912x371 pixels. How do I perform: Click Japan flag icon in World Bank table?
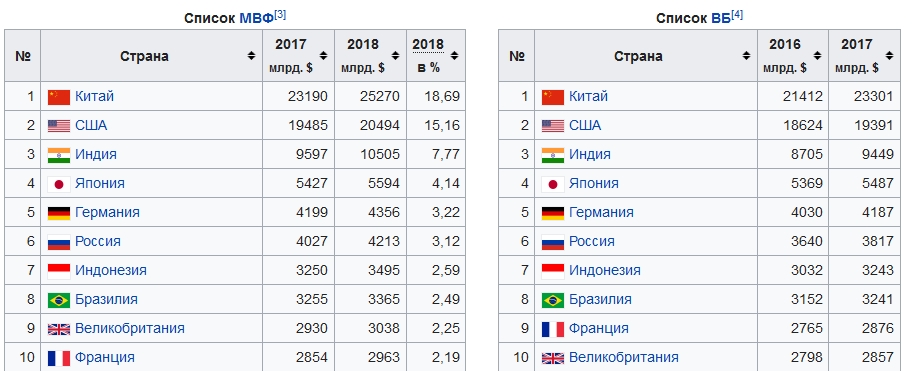click(553, 184)
